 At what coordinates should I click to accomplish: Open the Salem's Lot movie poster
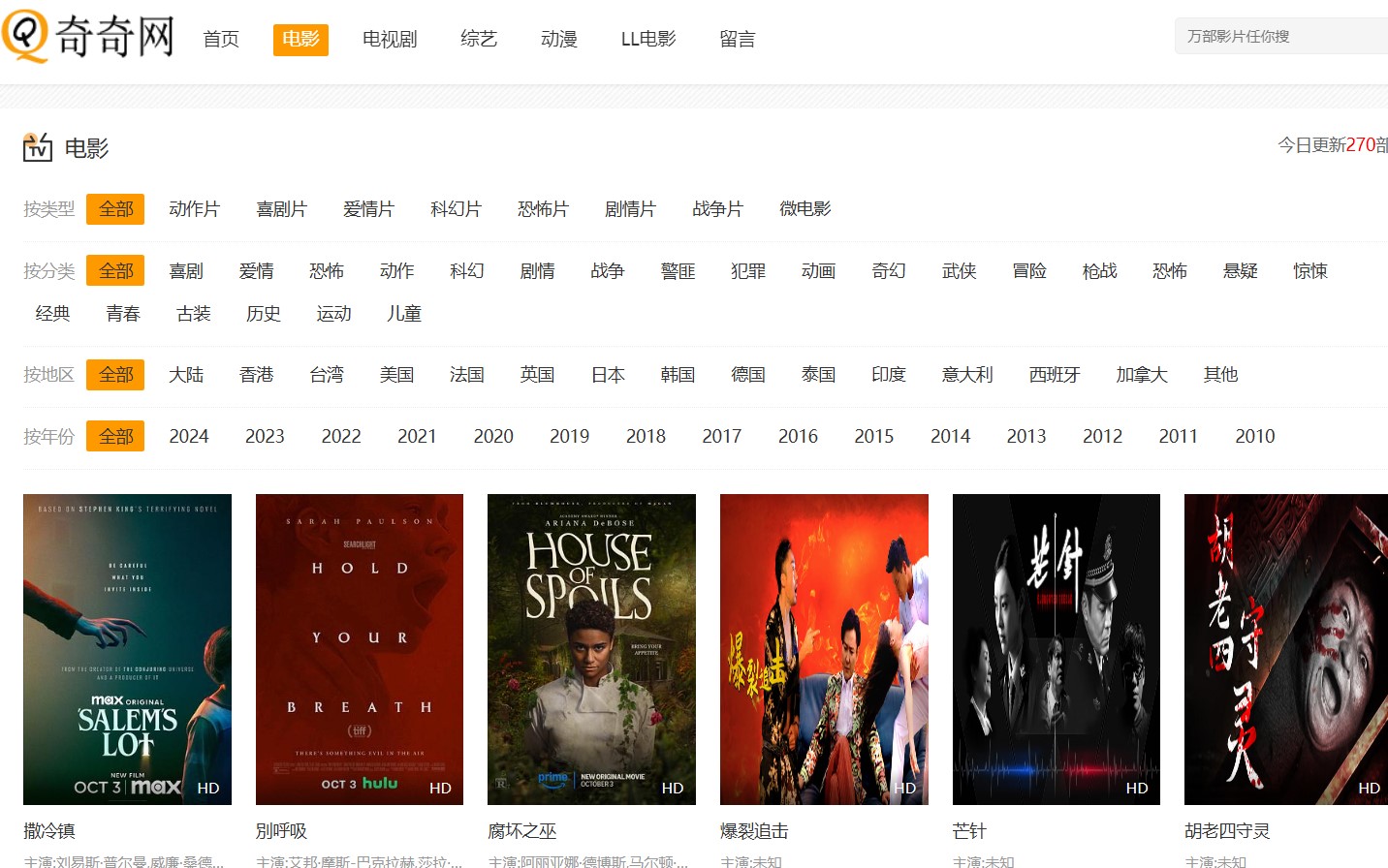(127, 649)
